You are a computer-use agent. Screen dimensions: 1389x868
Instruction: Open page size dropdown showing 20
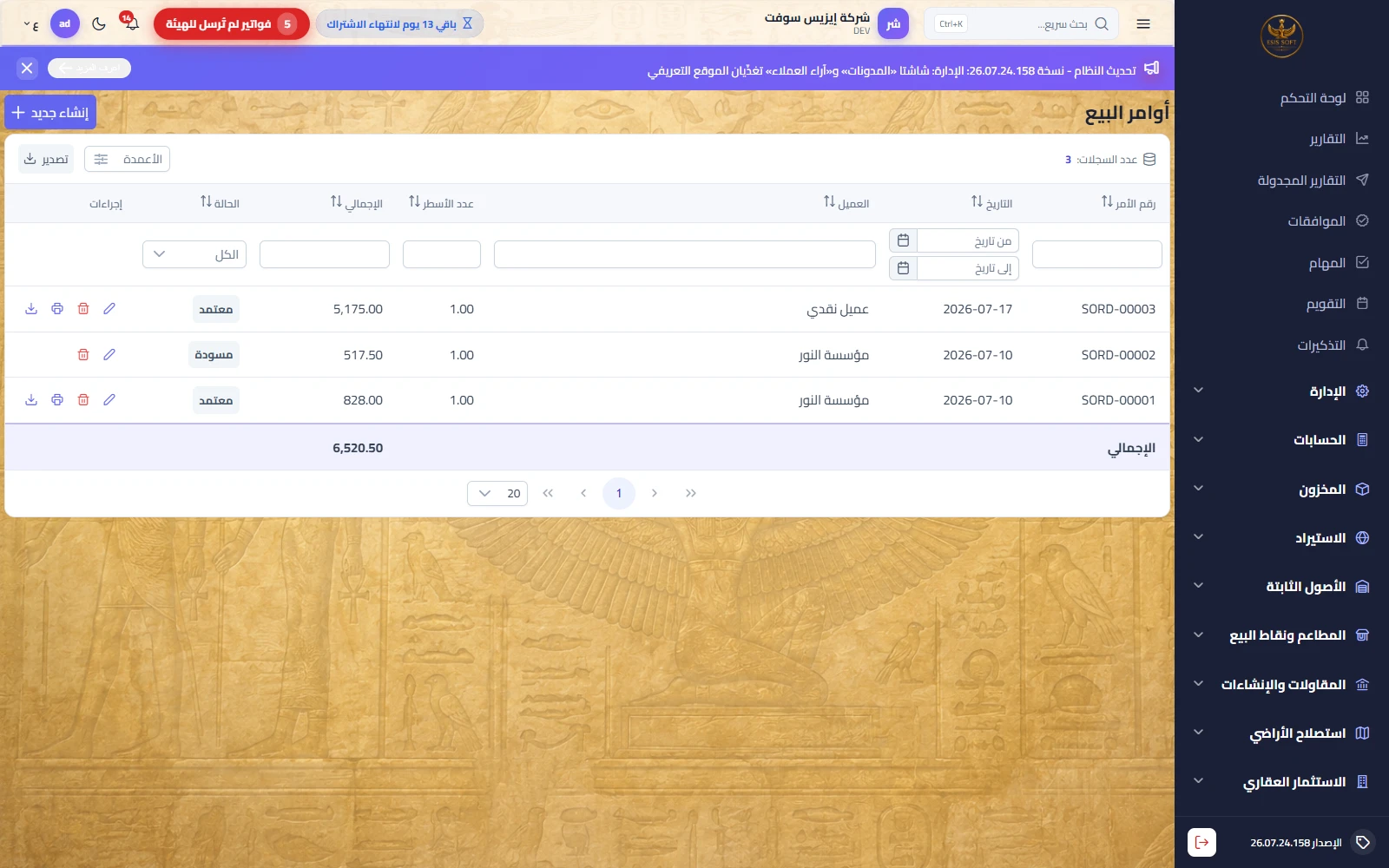click(x=497, y=493)
